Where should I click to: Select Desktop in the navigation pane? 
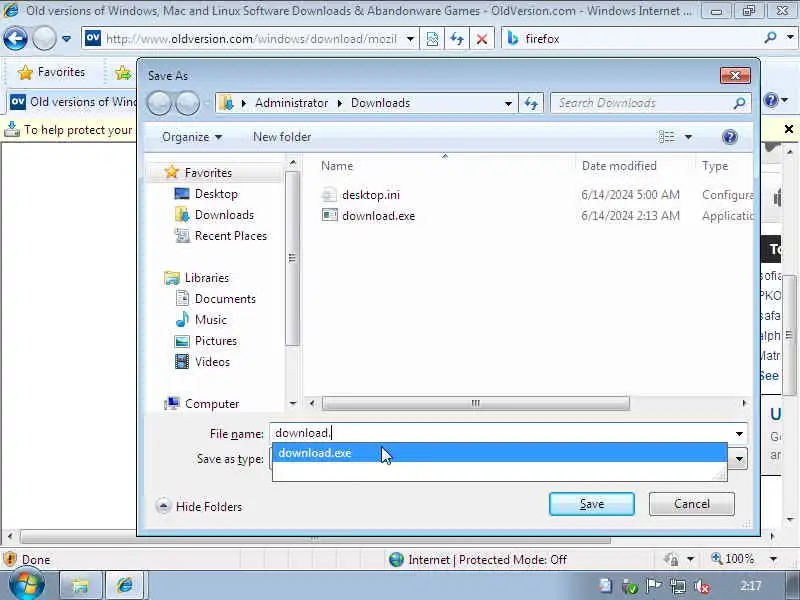coord(216,194)
